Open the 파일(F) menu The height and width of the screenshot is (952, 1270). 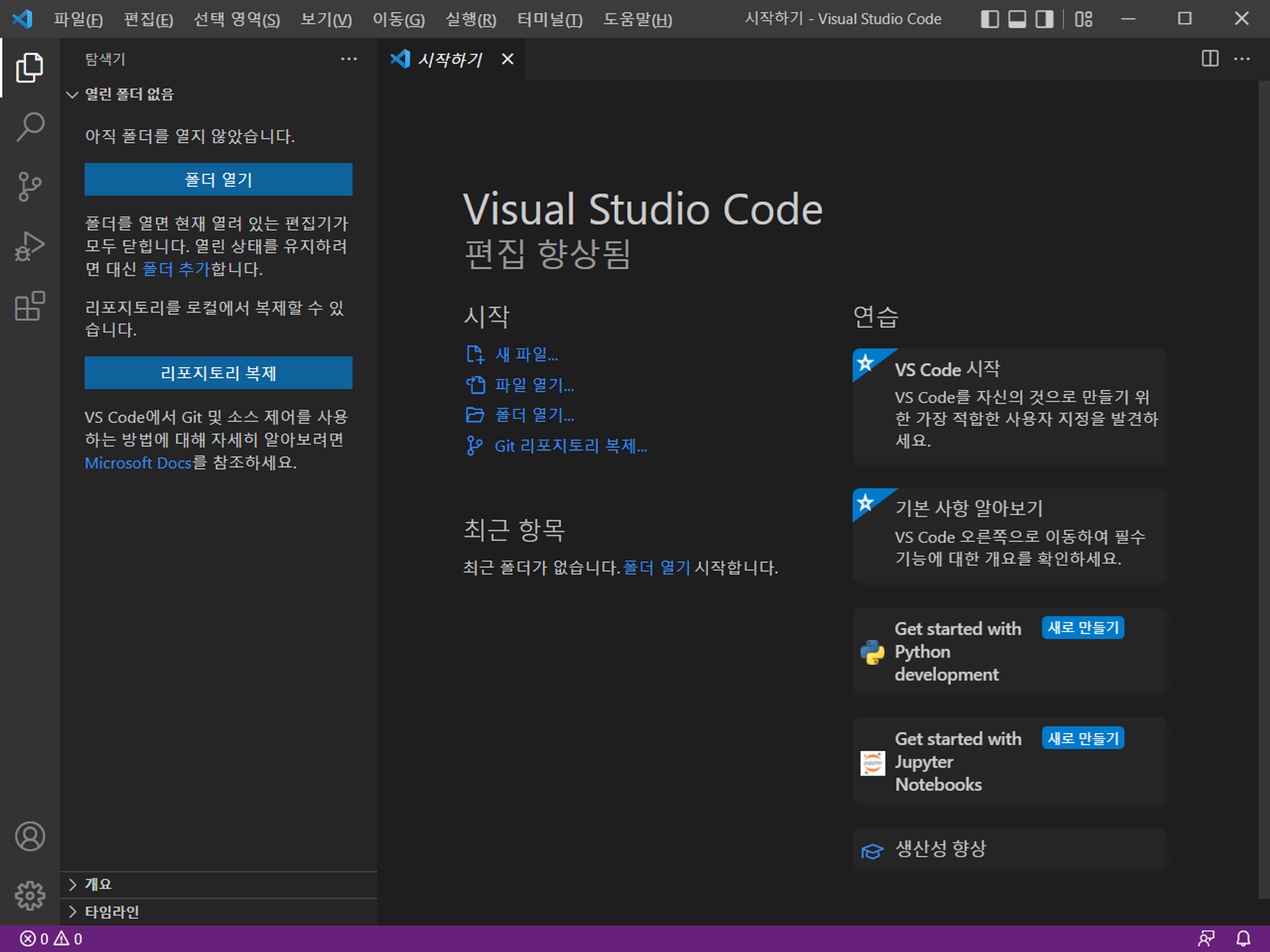78,19
